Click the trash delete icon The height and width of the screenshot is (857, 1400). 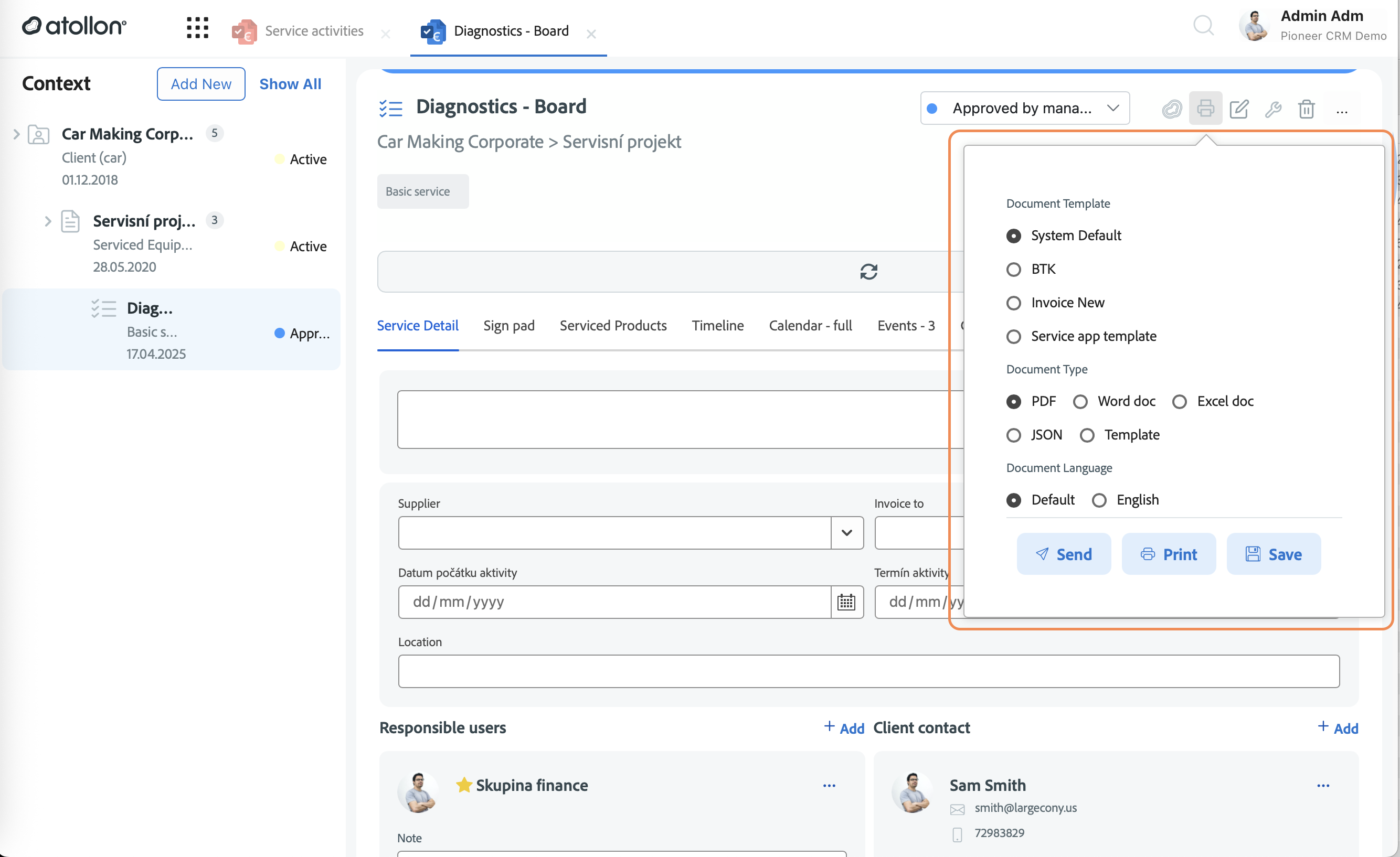(x=1306, y=108)
